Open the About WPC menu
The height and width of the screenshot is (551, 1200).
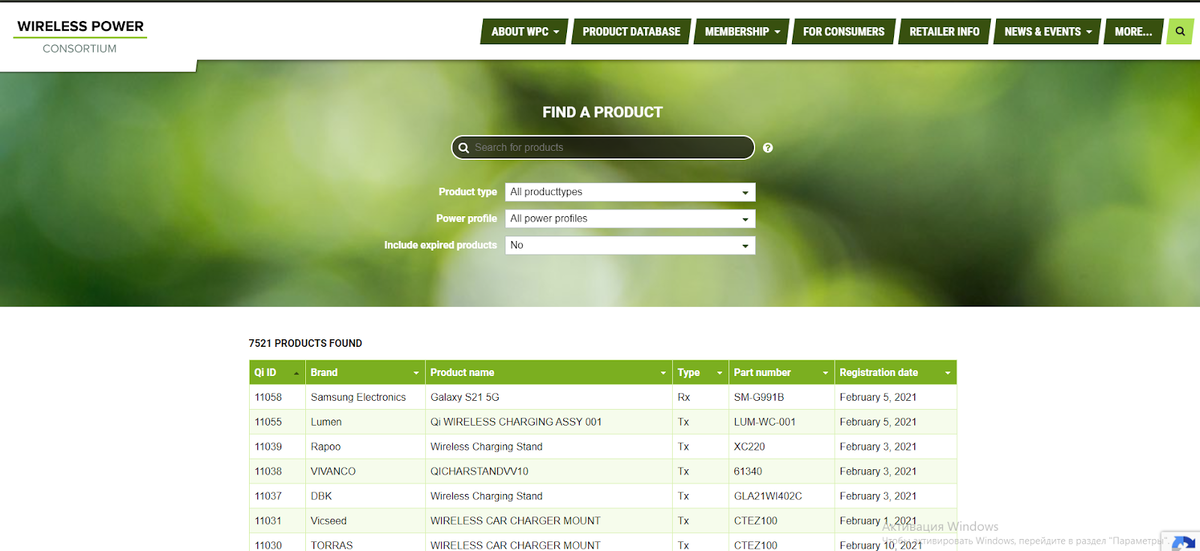525,31
